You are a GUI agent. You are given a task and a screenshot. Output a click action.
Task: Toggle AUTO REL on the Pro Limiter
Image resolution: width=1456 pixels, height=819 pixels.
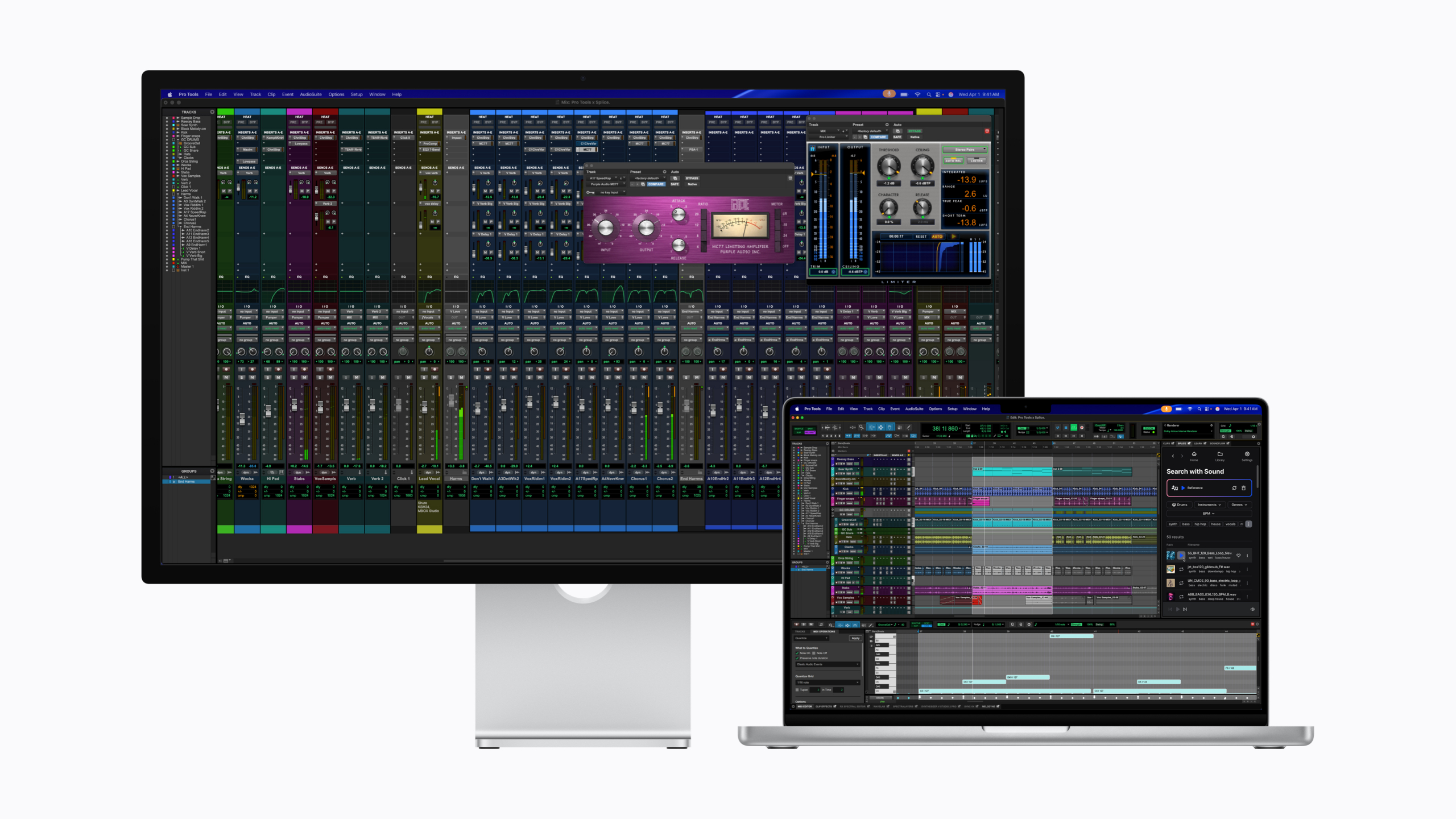953,160
